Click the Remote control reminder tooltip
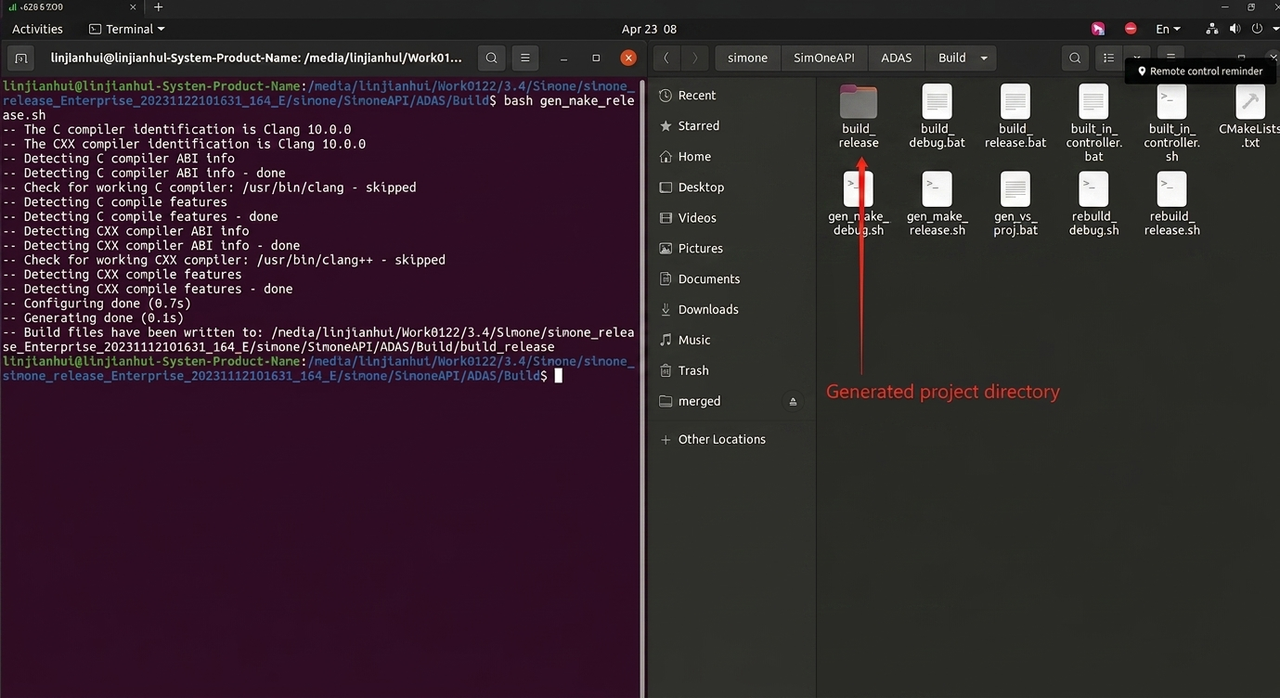The image size is (1280, 698). [1200, 71]
